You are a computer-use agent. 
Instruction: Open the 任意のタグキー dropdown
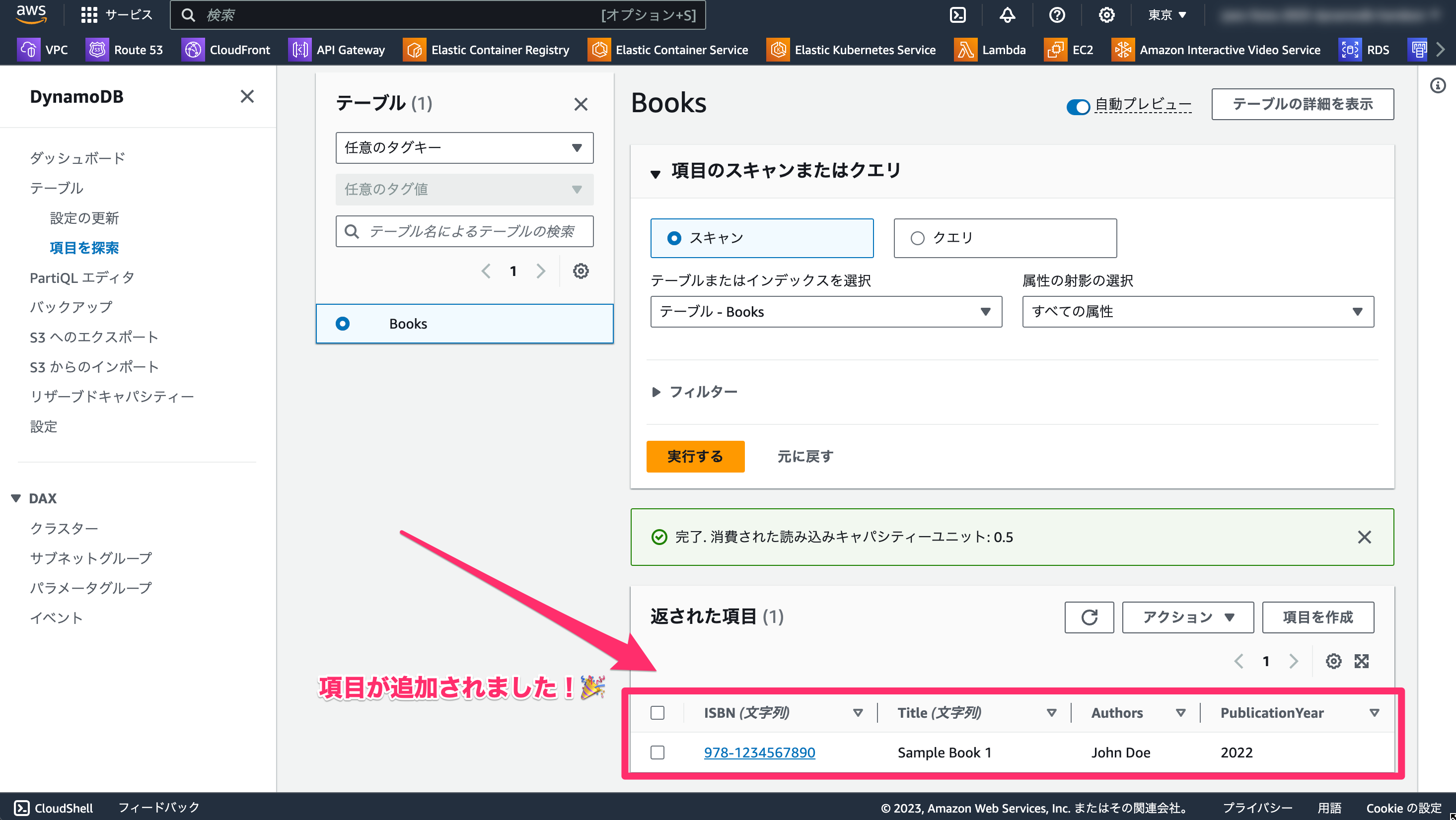[465, 148]
